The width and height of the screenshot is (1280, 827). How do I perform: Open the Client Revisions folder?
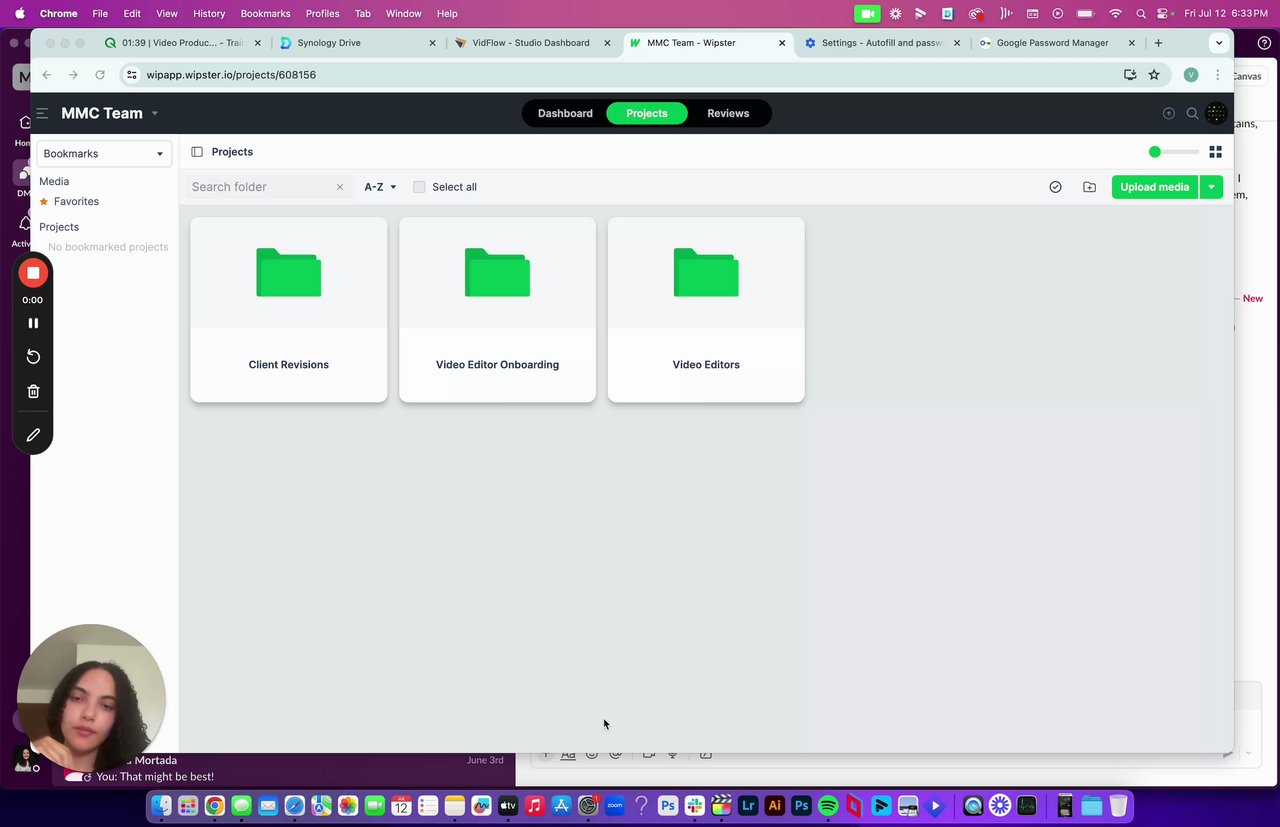tap(289, 310)
